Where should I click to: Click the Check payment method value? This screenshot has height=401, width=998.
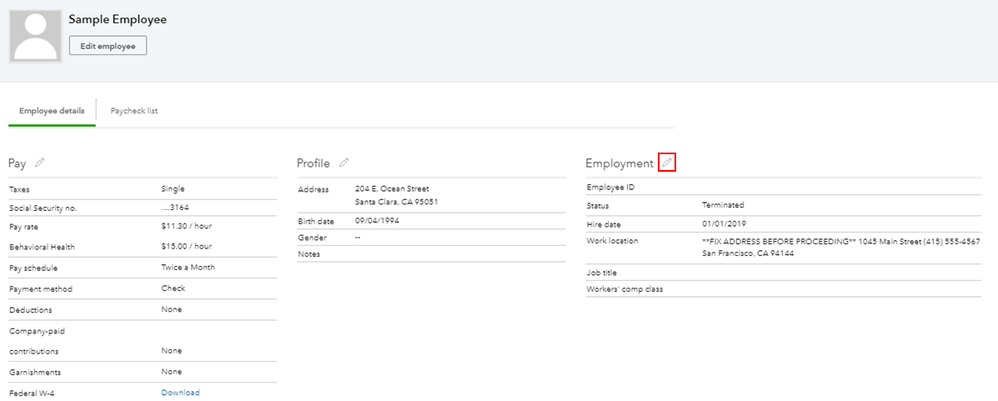click(173, 289)
